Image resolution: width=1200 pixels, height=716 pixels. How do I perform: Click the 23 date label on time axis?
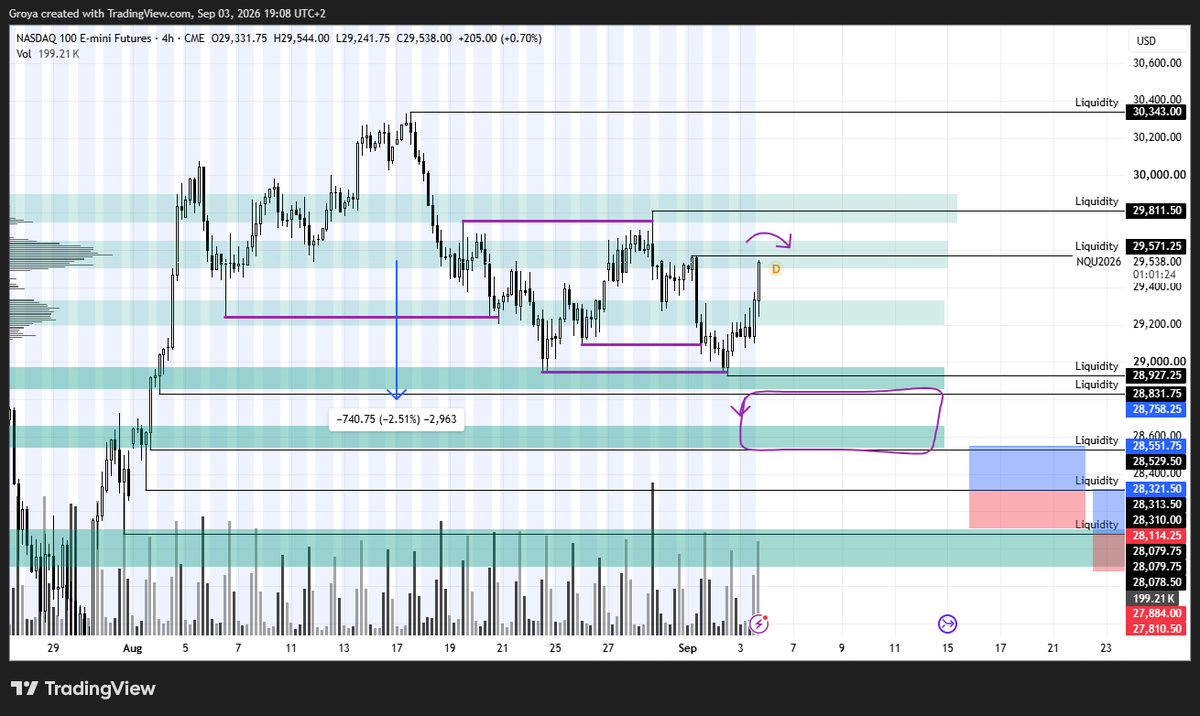[x=1105, y=649]
